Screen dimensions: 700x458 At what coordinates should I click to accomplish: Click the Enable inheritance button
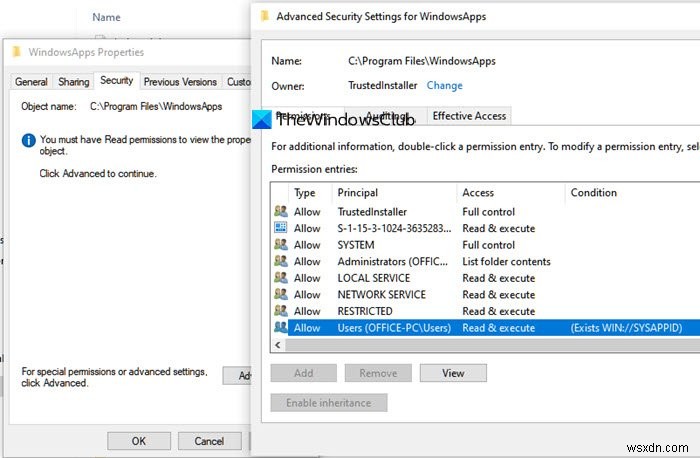click(329, 403)
